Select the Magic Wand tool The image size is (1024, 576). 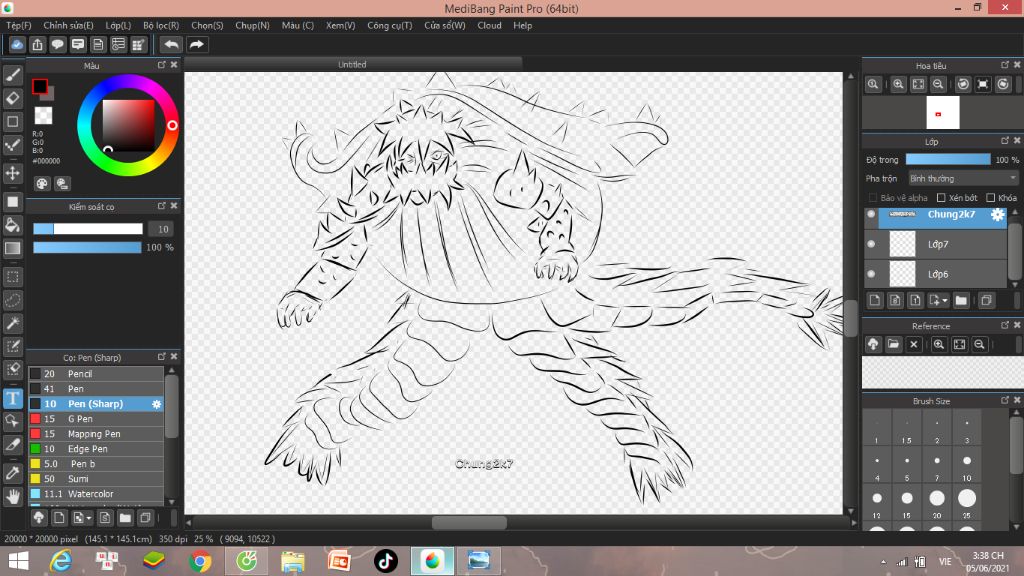point(12,323)
